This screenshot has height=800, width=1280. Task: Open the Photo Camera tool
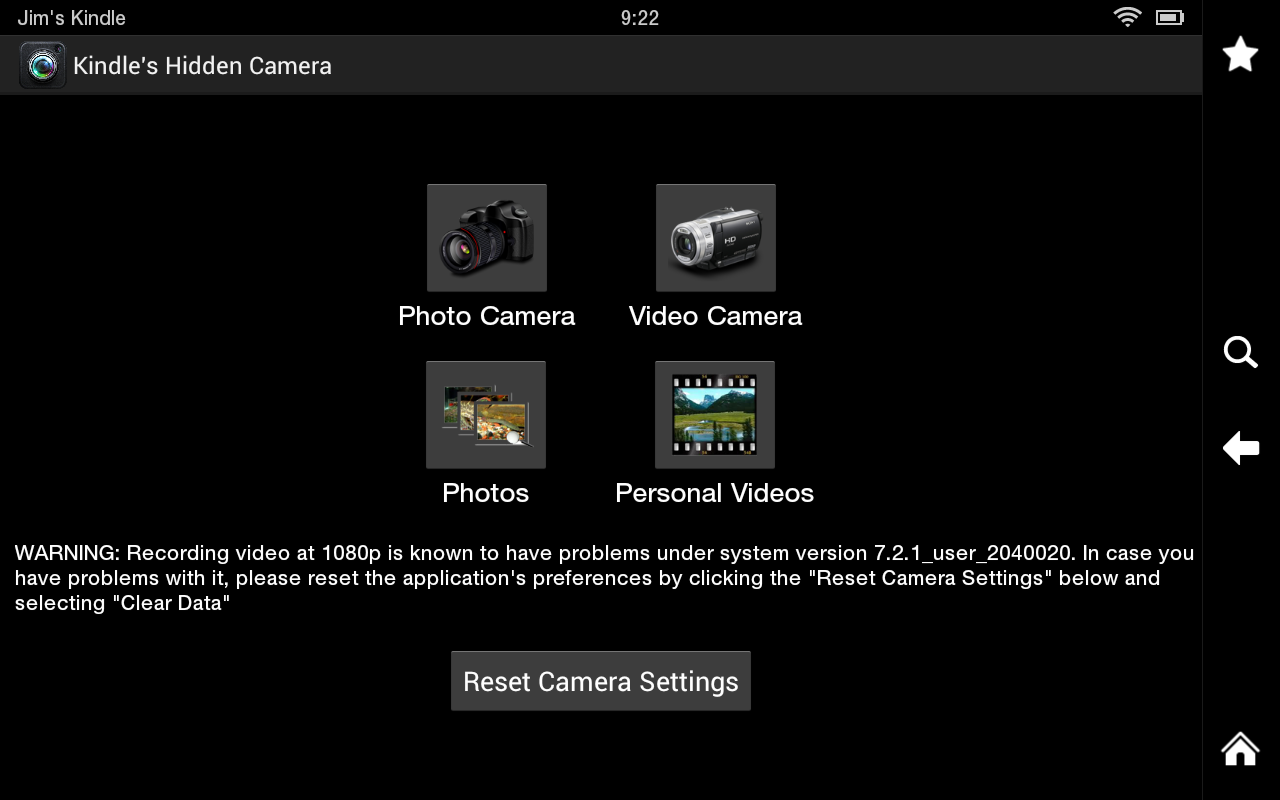[x=486, y=237]
